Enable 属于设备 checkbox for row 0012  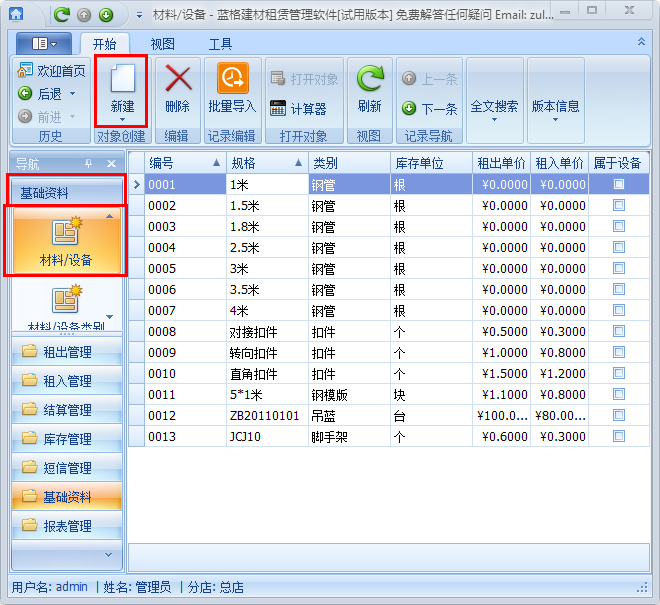tap(619, 415)
